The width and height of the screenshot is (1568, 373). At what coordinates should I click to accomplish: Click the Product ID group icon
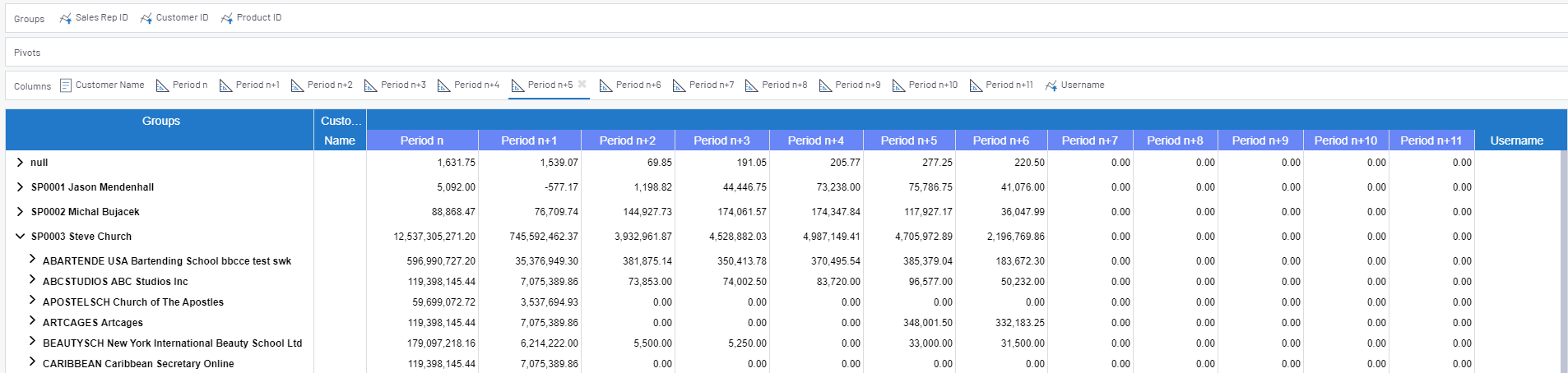coord(227,18)
